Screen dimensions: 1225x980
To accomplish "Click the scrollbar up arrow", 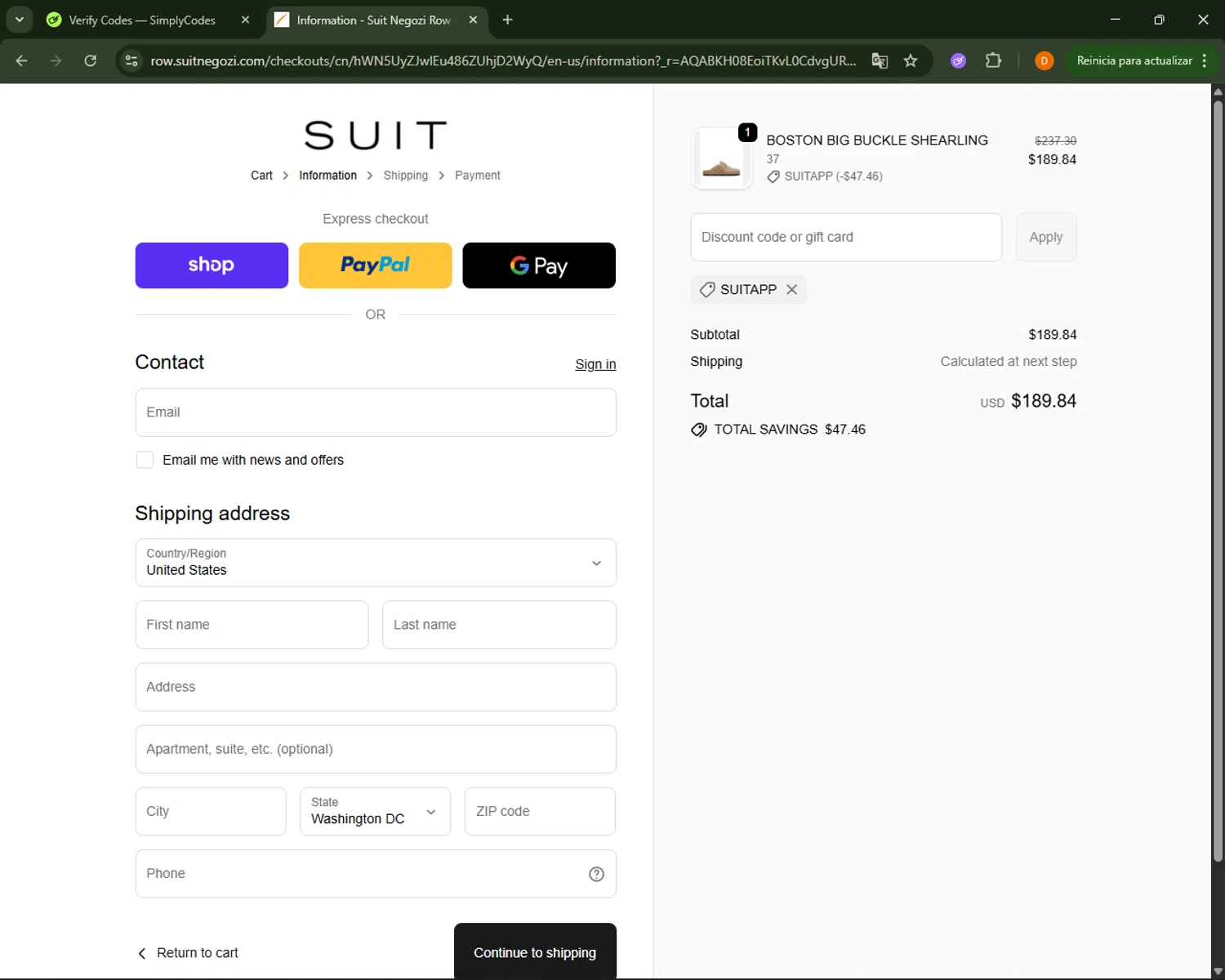I will tap(1218, 91).
